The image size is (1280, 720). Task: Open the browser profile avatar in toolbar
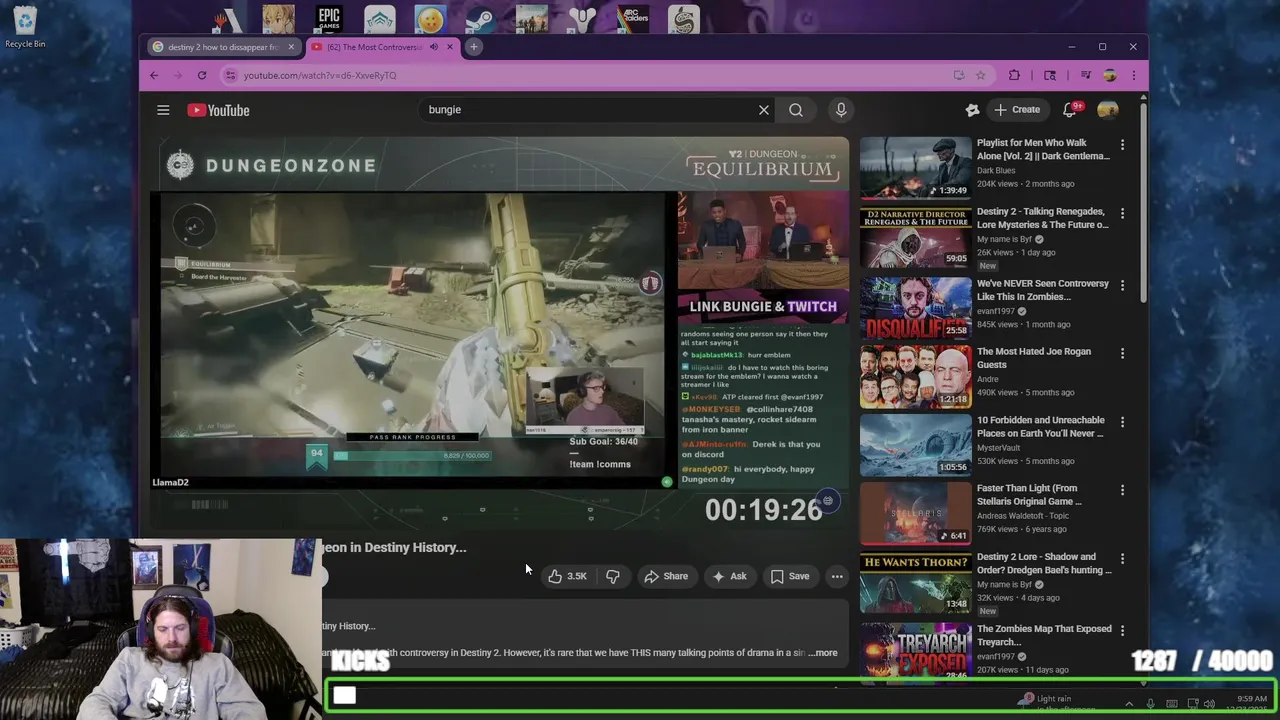coord(1109,75)
